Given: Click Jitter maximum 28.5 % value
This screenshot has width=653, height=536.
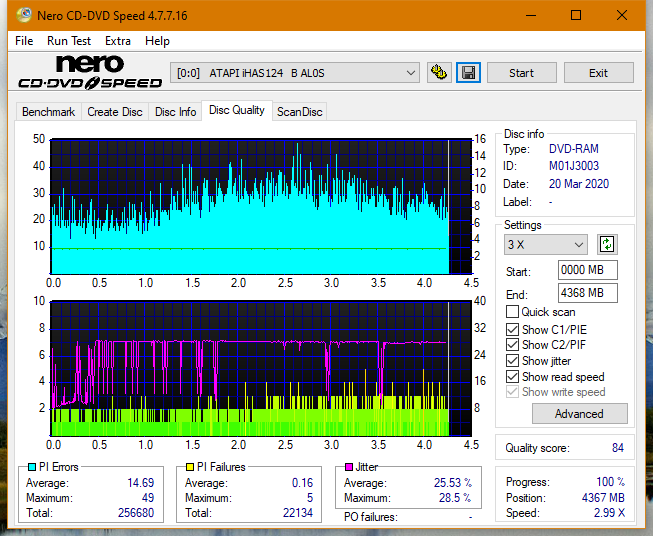Looking at the screenshot, I should 455,498.
